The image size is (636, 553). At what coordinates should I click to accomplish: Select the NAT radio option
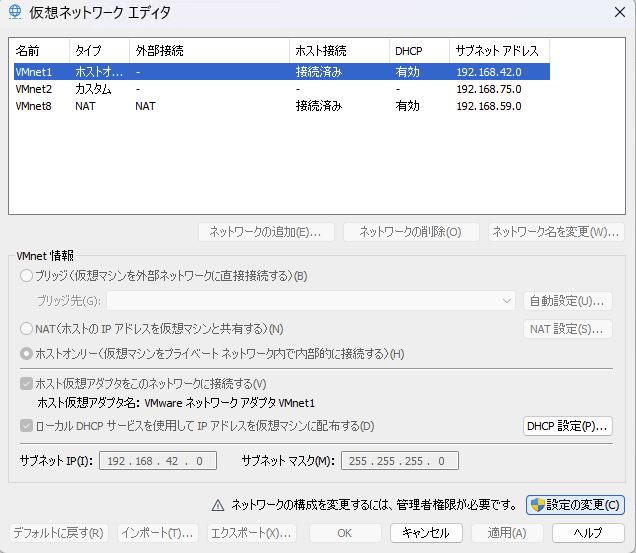tap(26, 329)
